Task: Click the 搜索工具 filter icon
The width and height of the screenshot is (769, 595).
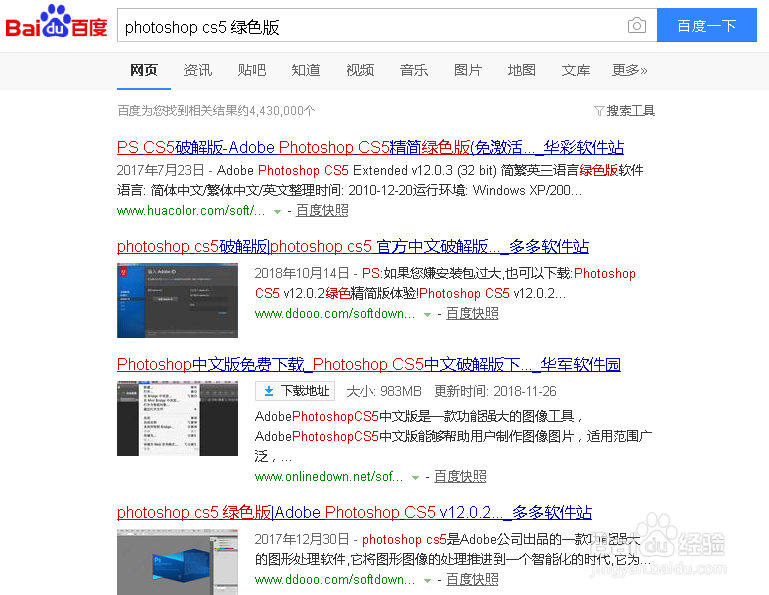Action: pos(598,111)
